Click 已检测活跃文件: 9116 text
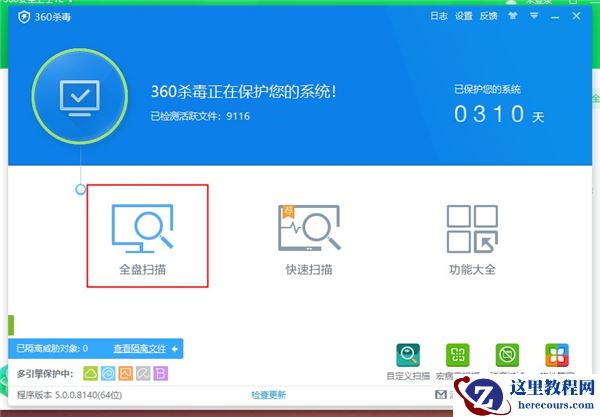Screen dimensions: 600x417 (x=200, y=116)
